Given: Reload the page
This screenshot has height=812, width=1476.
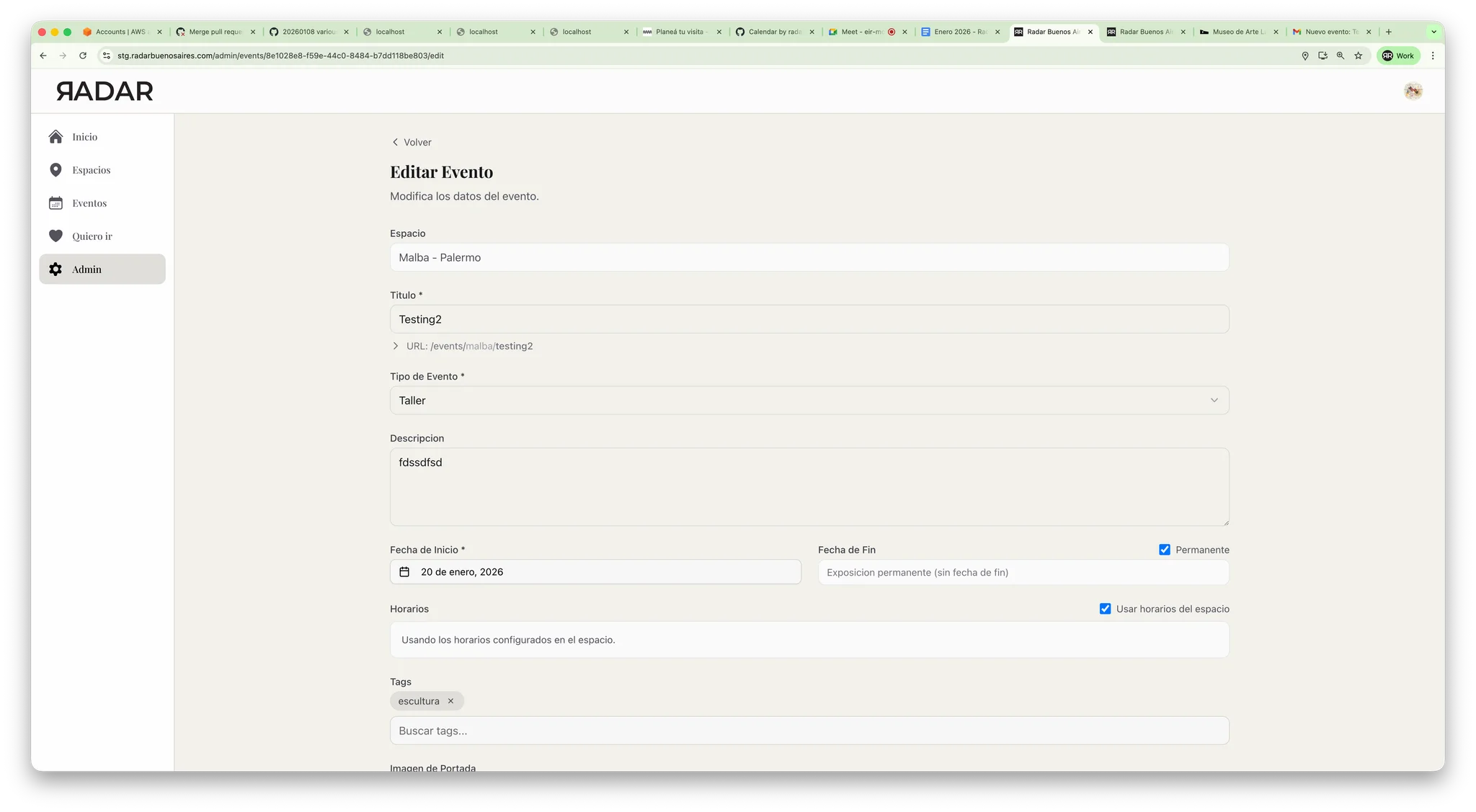Looking at the screenshot, I should pos(83,55).
